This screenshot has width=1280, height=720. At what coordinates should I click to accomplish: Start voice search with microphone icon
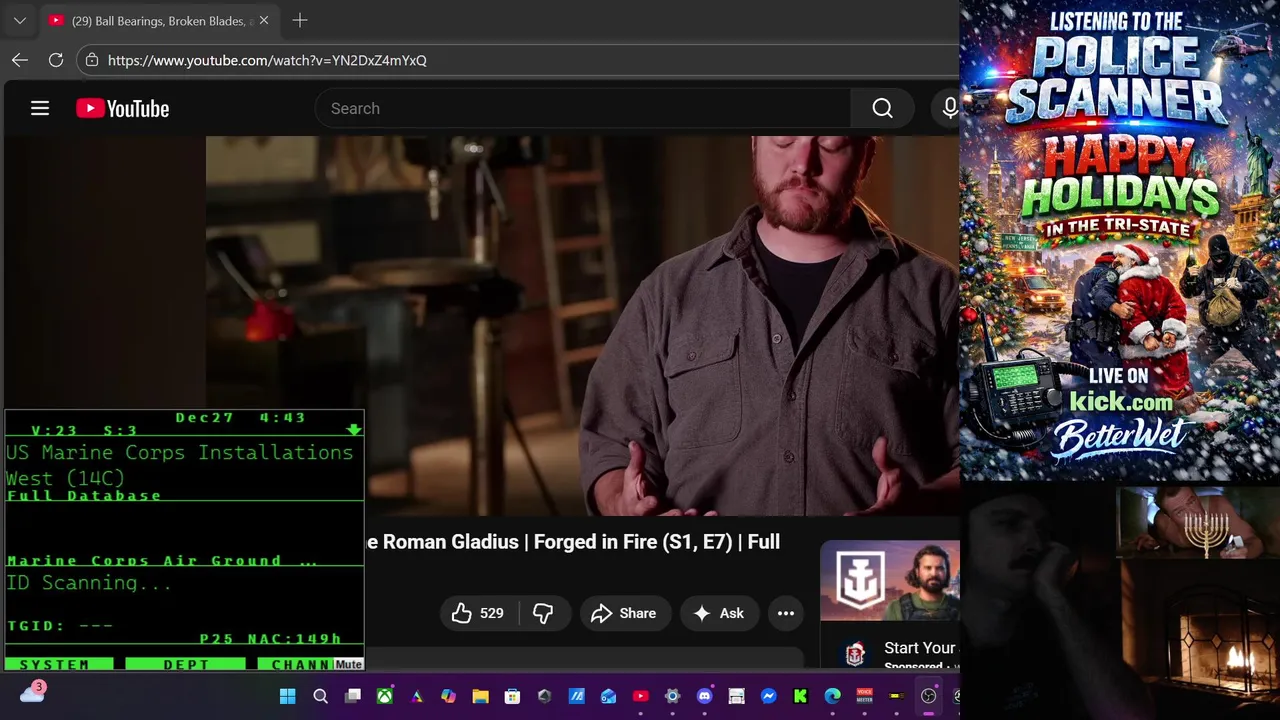click(949, 108)
